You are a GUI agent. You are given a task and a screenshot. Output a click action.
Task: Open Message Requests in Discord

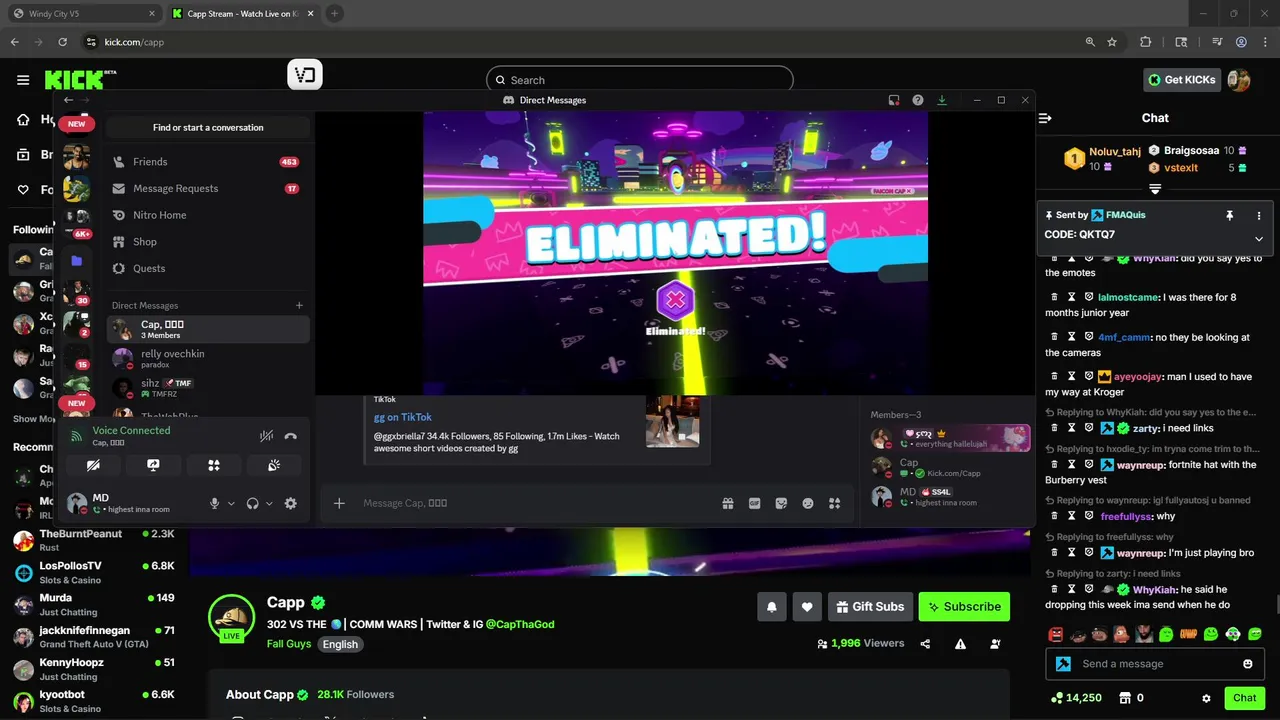[208, 188]
